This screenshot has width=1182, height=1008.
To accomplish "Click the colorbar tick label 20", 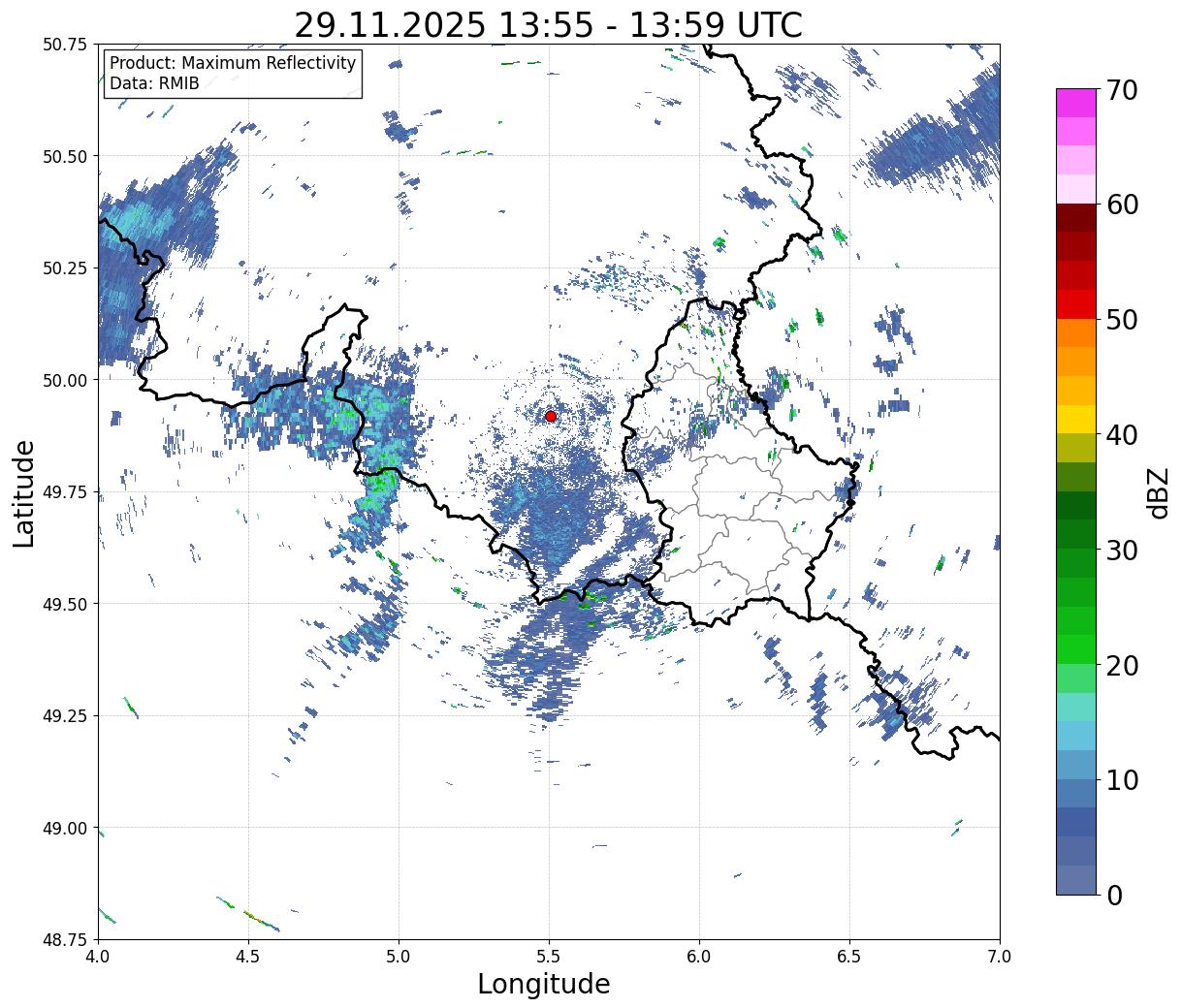I will coord(1122,666).
